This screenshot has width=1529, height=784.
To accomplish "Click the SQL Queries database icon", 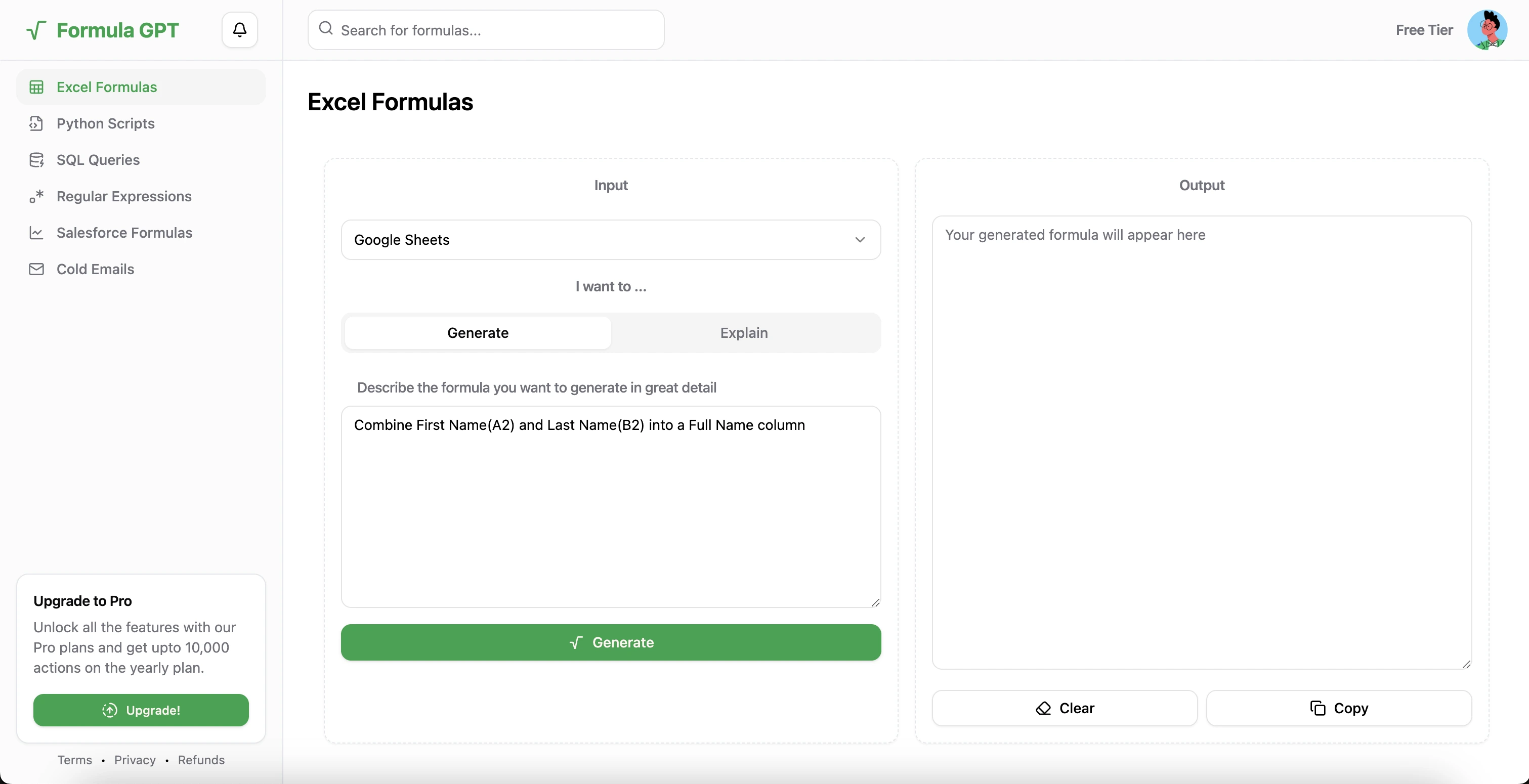I will point(36,160).
